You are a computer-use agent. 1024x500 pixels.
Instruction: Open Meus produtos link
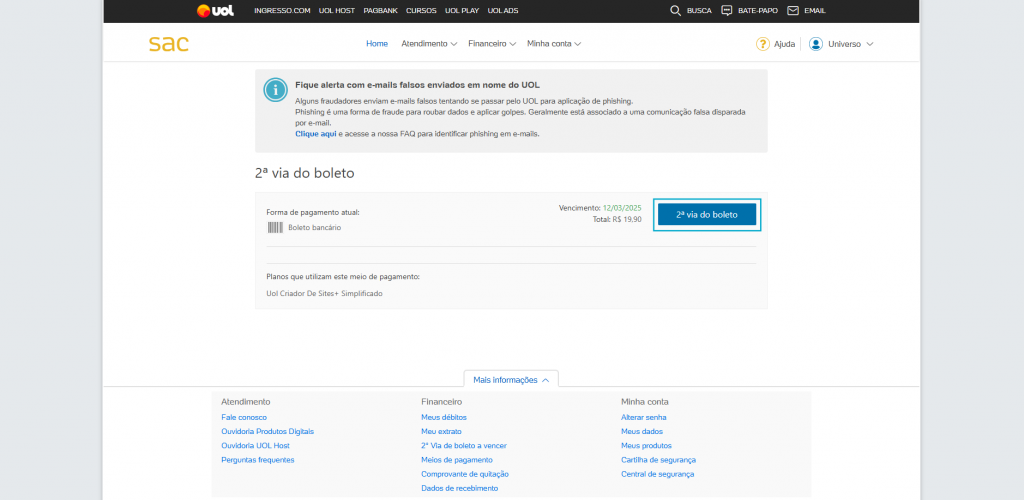click(647, 446)
